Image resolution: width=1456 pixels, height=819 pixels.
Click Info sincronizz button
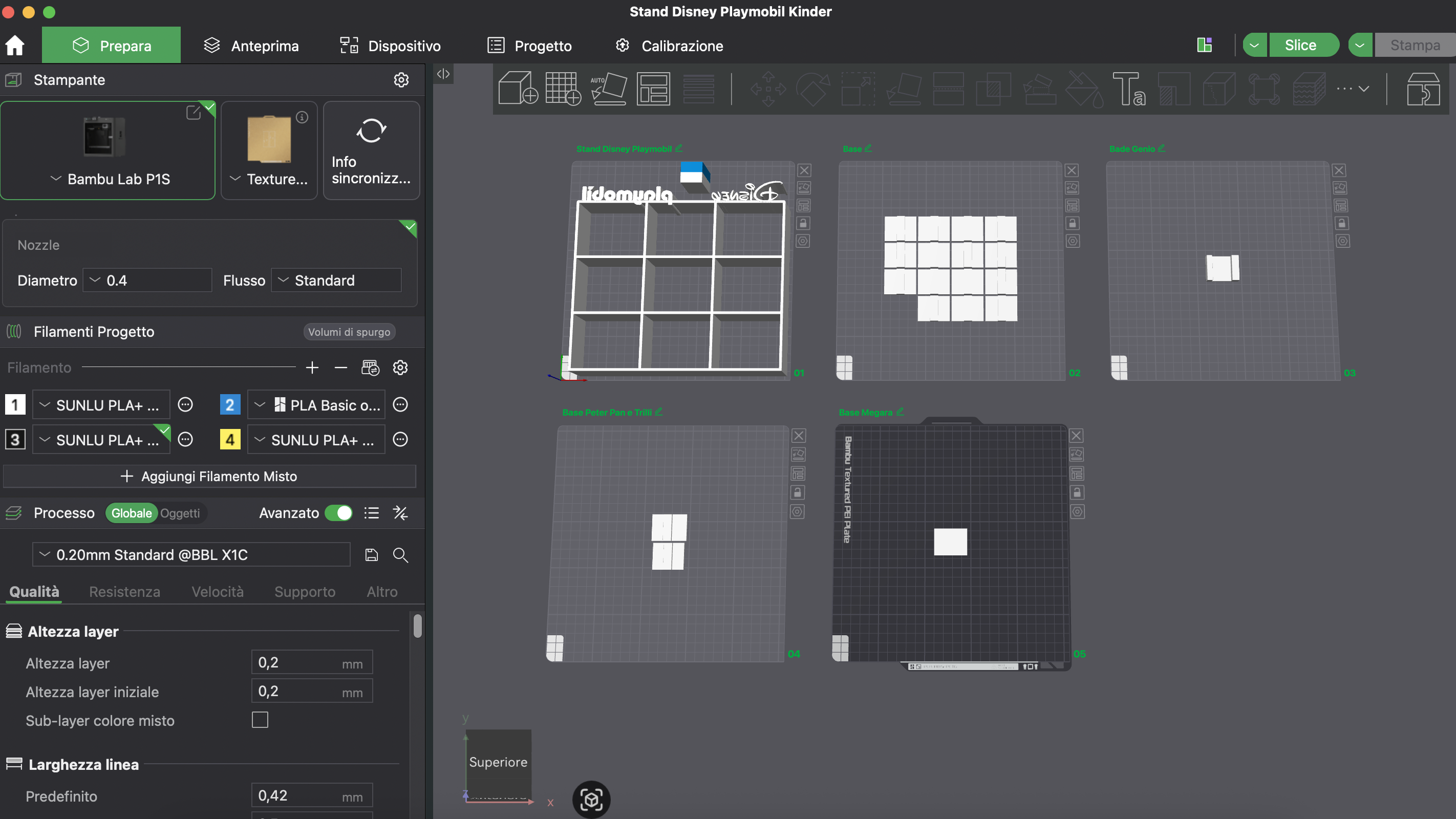371,150
